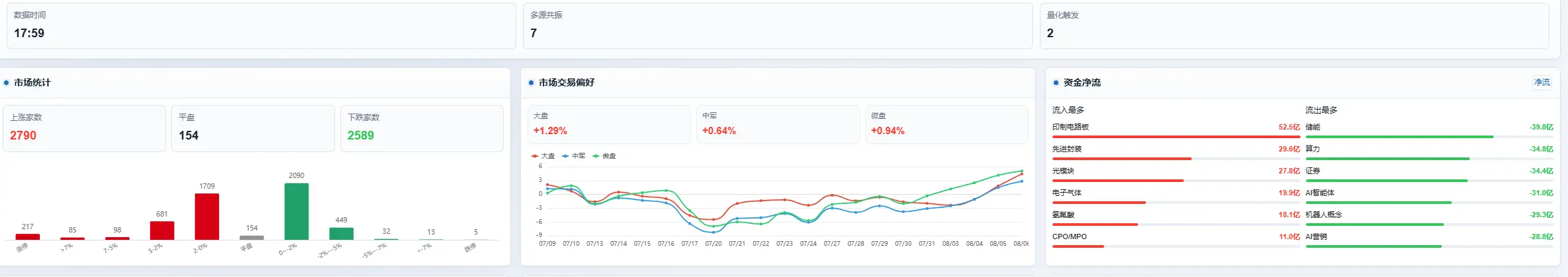
Task: Click the red 涨停 bar labeled 217
Action: [28, 236]
